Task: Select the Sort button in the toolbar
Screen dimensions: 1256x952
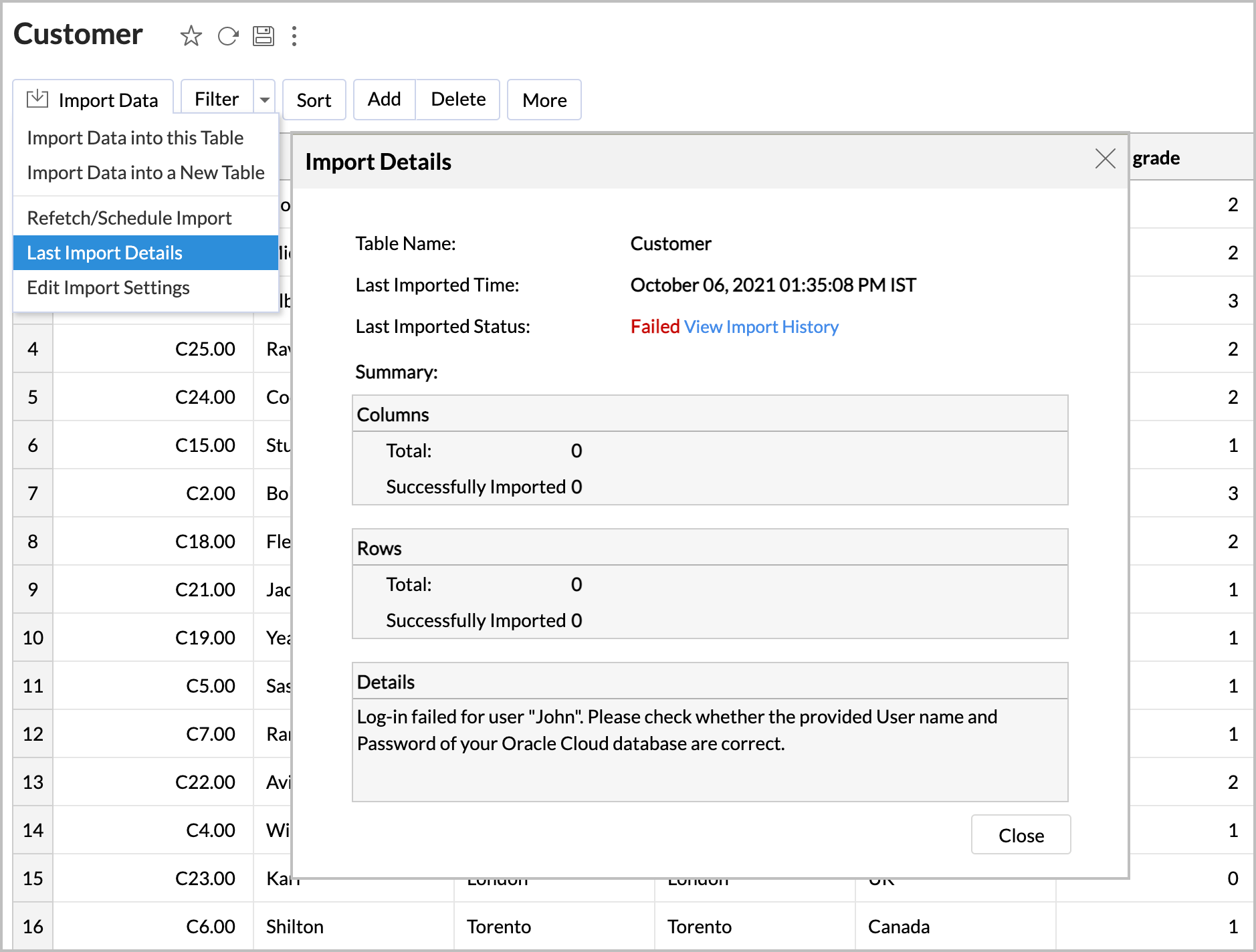Action: [314, 99]
